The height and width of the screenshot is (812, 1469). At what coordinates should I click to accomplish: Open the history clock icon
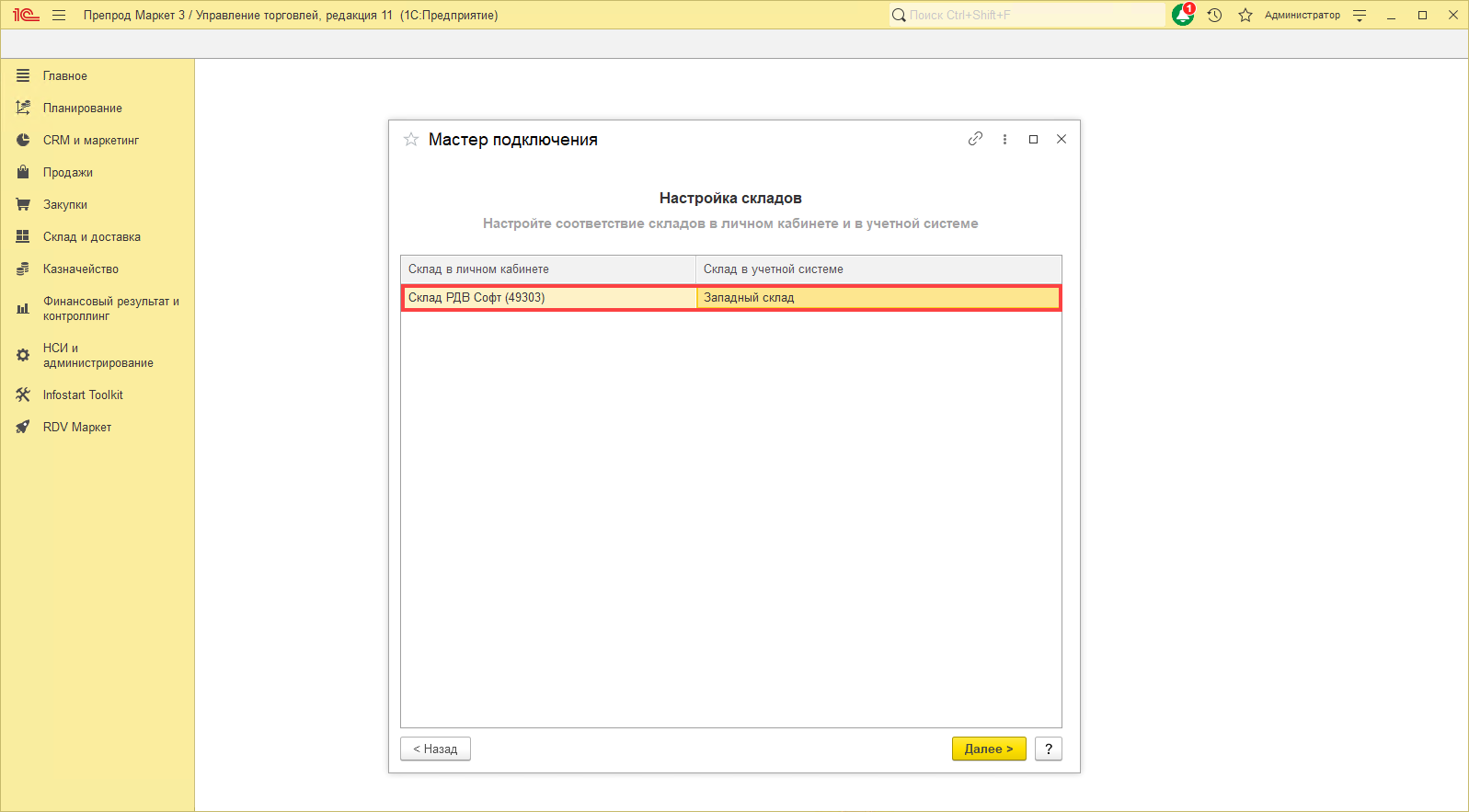coord(1214,15)
